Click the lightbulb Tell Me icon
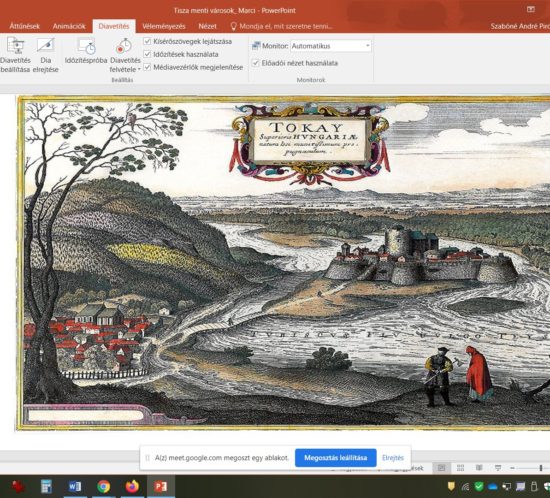This screenshot has height=498, width=550. [233, 26]
